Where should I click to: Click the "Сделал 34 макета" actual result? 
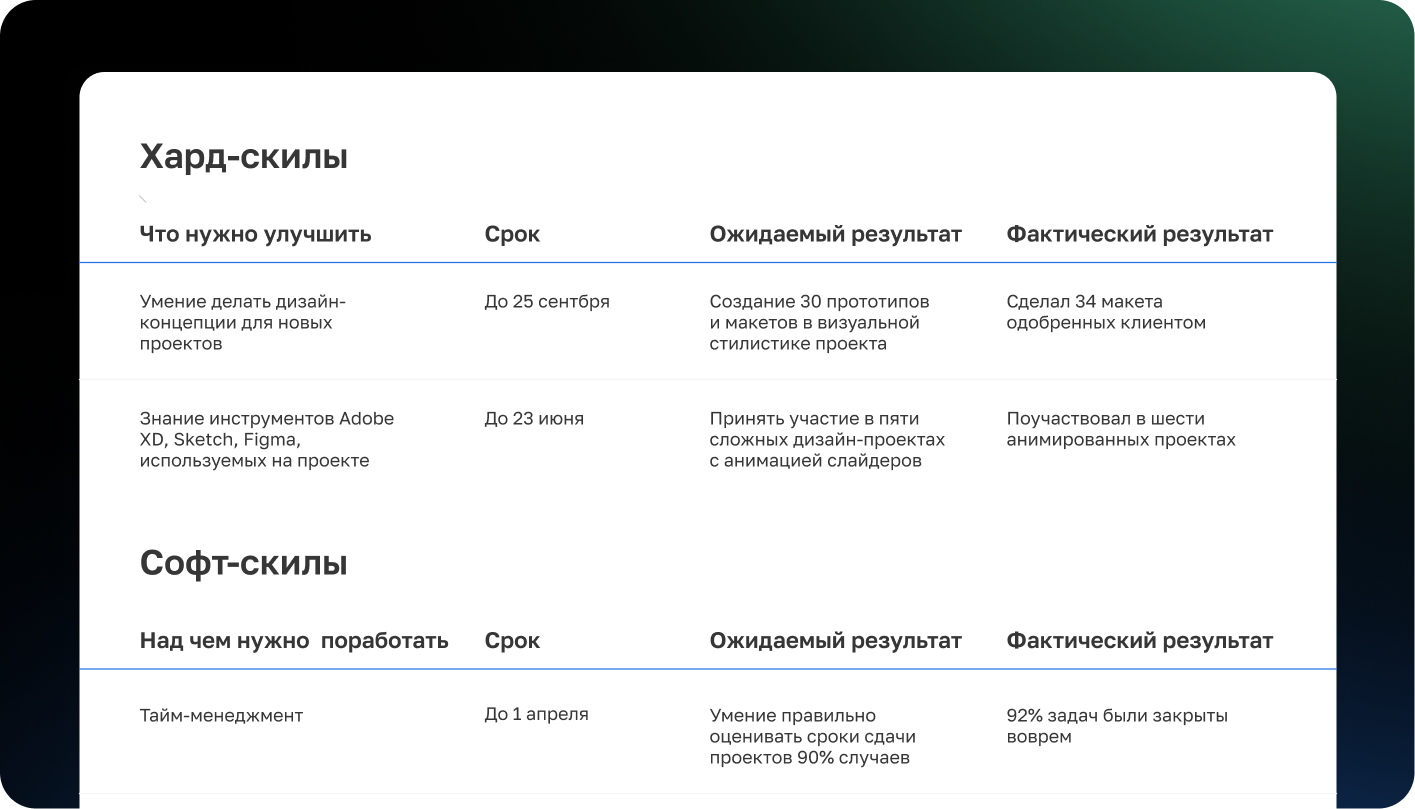1105,312
